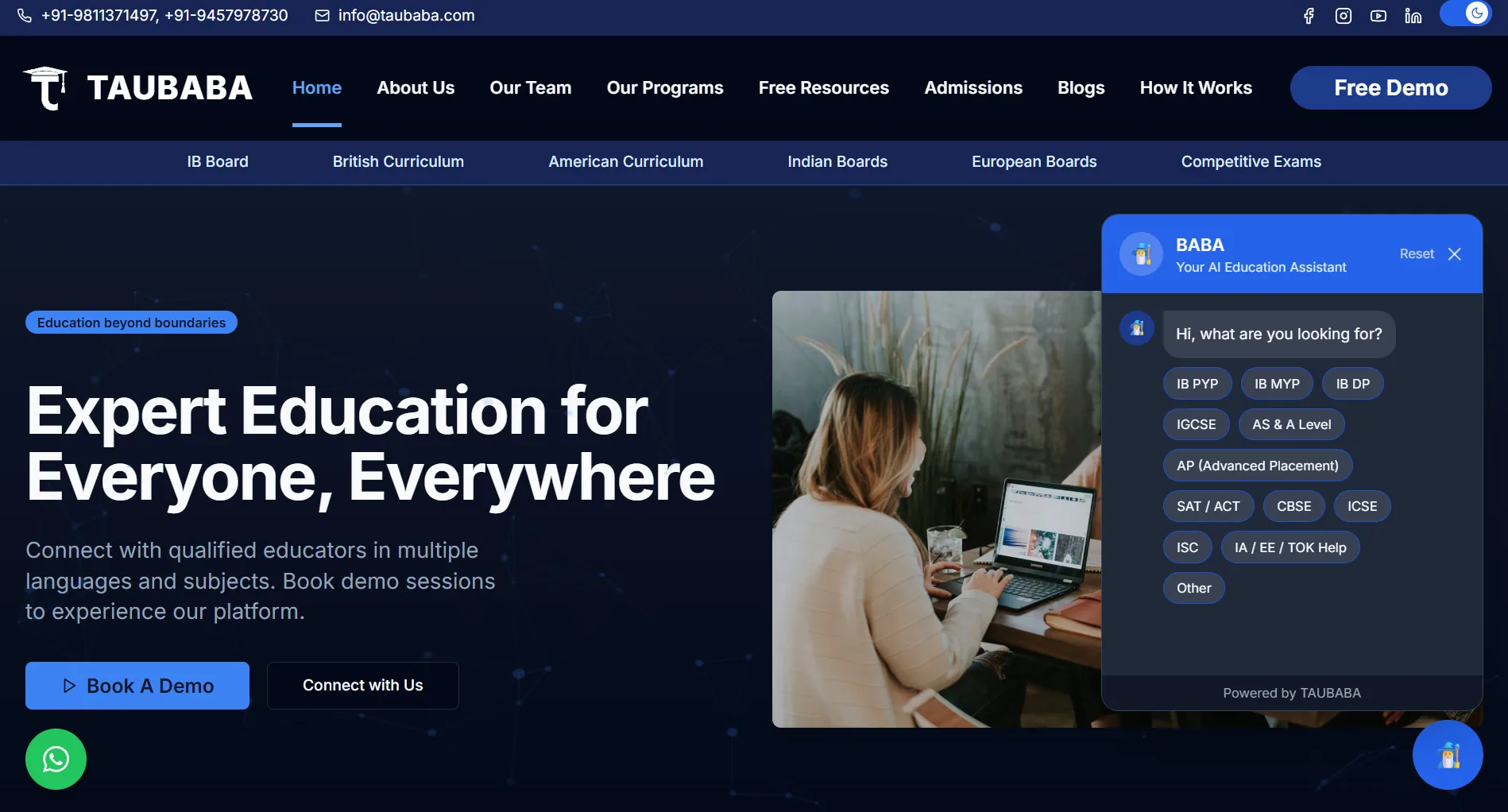Expand the IB Board submenu
The width and height of the screenshot is (1508, 812).
click(x=218, y=162)
